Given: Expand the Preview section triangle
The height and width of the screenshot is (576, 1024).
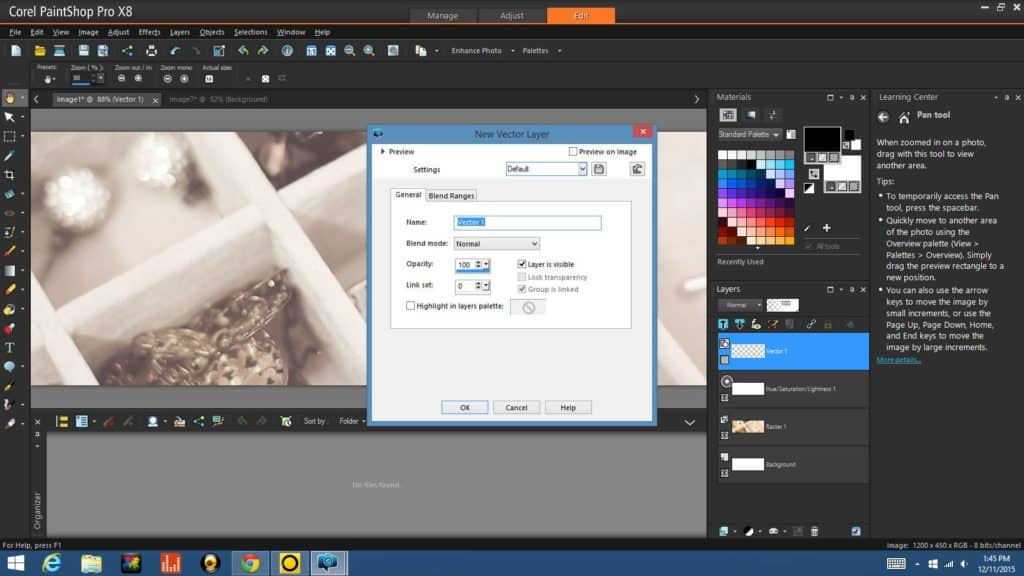Looking at the screenshot, I should click(x=382, y=152).
